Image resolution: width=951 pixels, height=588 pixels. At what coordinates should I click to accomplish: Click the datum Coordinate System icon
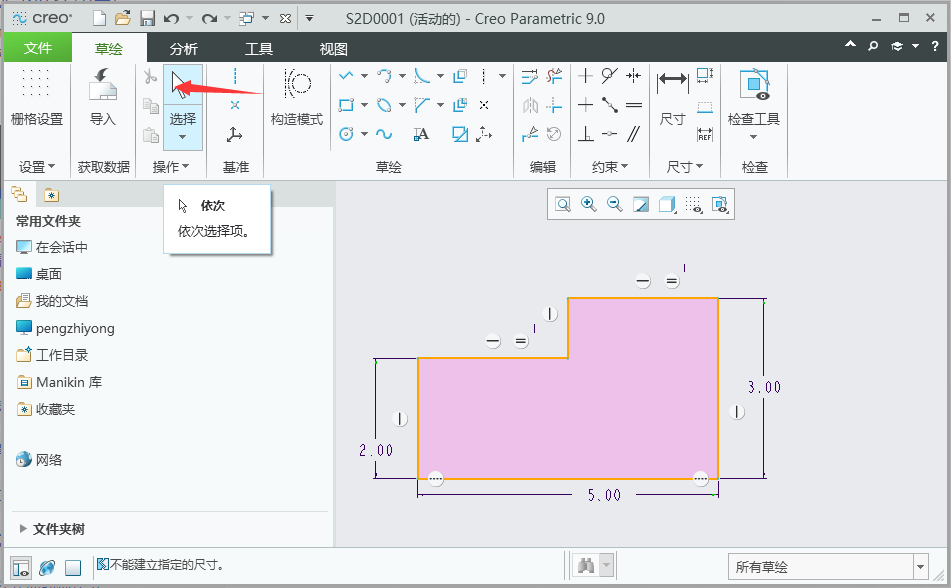pos(234,134)
